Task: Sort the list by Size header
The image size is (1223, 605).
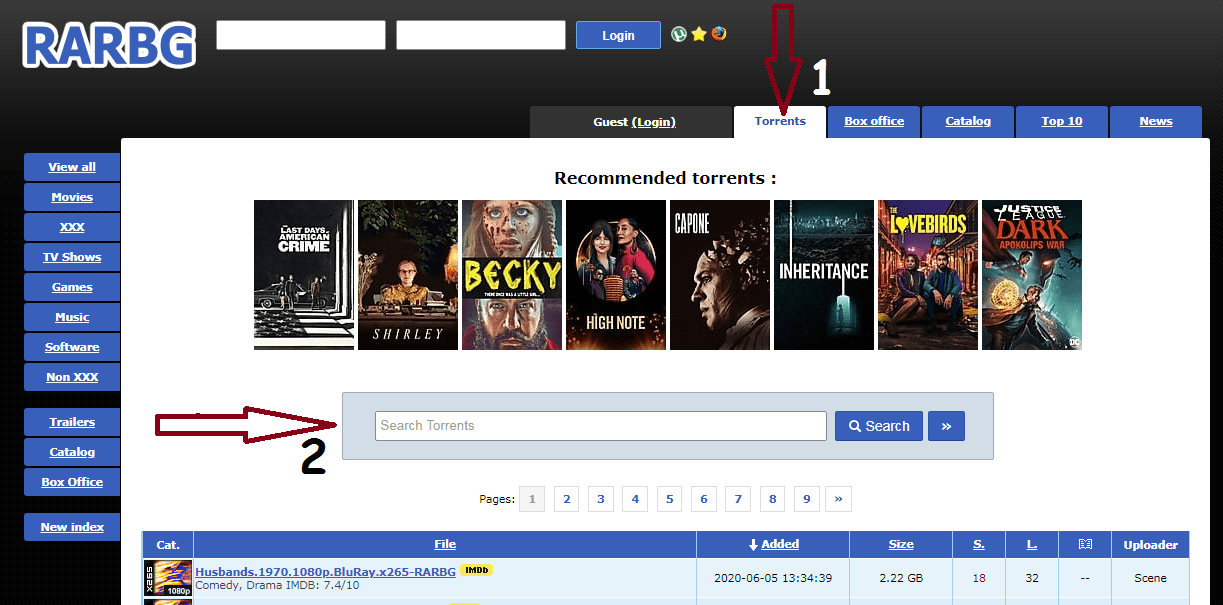Action: 901,544
